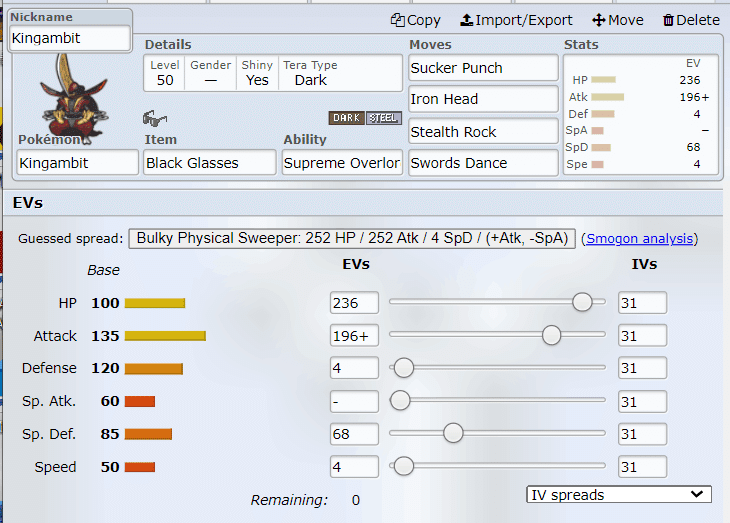Screen dimensions: 730x523
Task: Change the Black Glasses item field
Action: pyautogui.click(x=210, y=163)
